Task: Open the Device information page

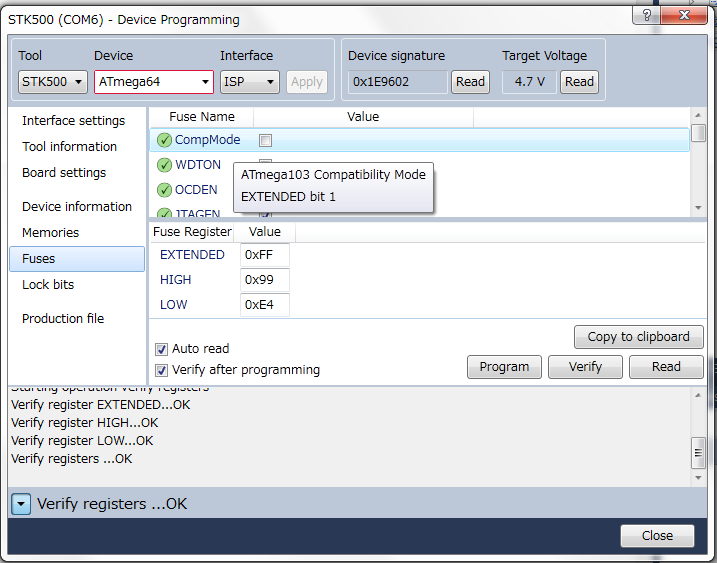Action: [77, 207]
